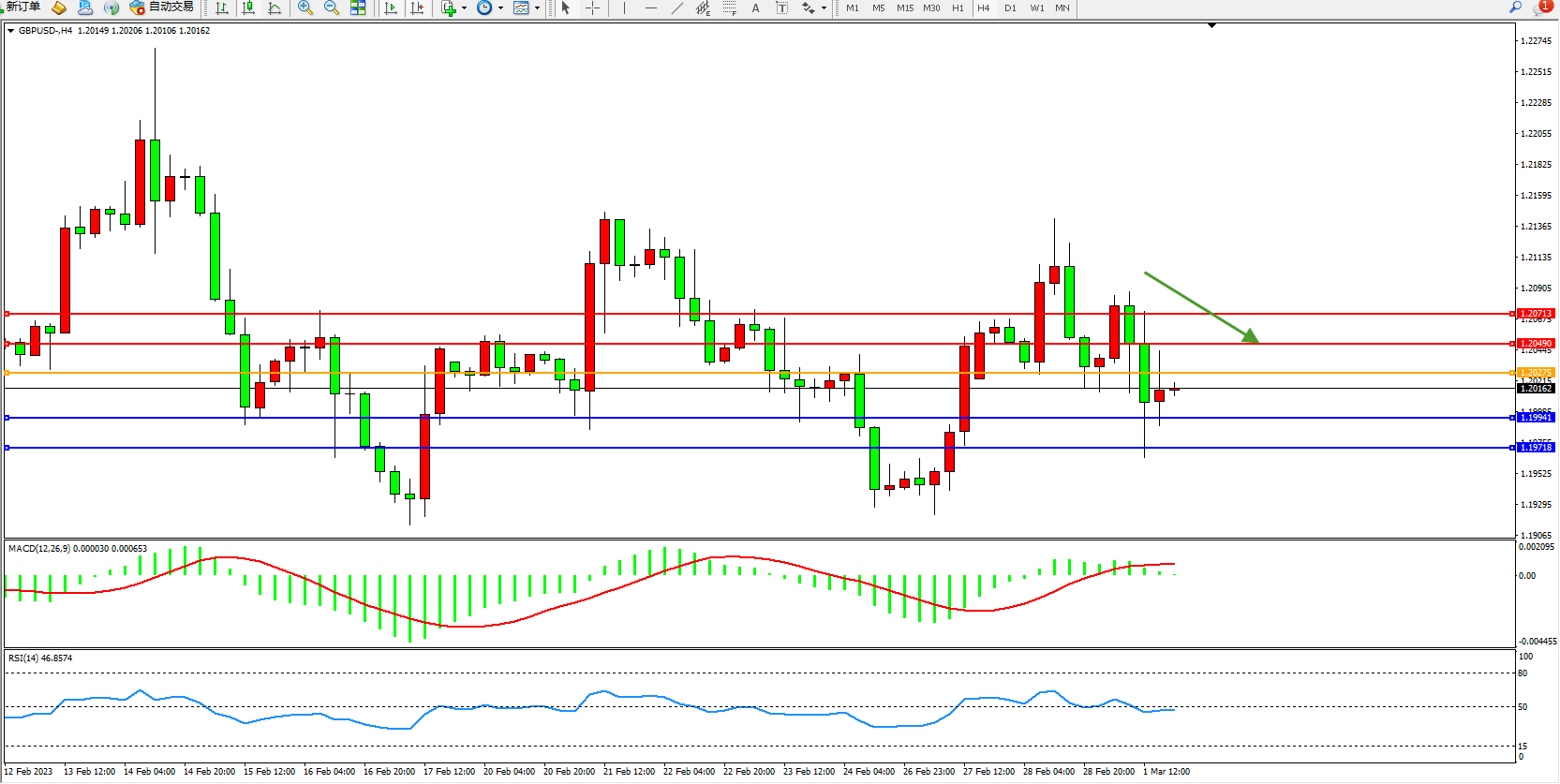Switch to the M15 timeframe

[x=904, y=7]
